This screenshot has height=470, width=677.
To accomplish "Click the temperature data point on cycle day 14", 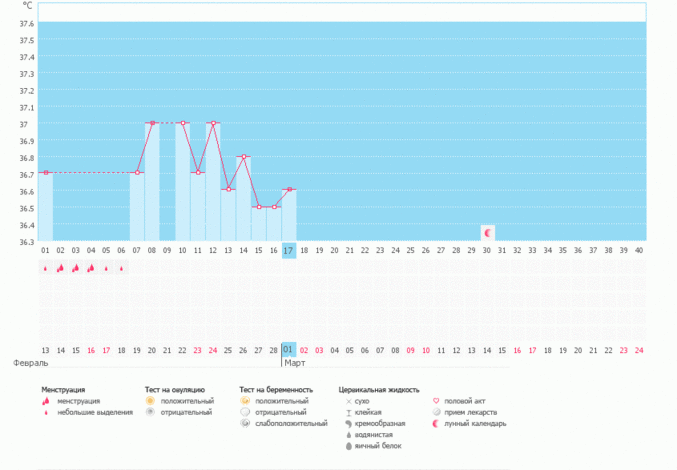I will click(x=243, y=157).
